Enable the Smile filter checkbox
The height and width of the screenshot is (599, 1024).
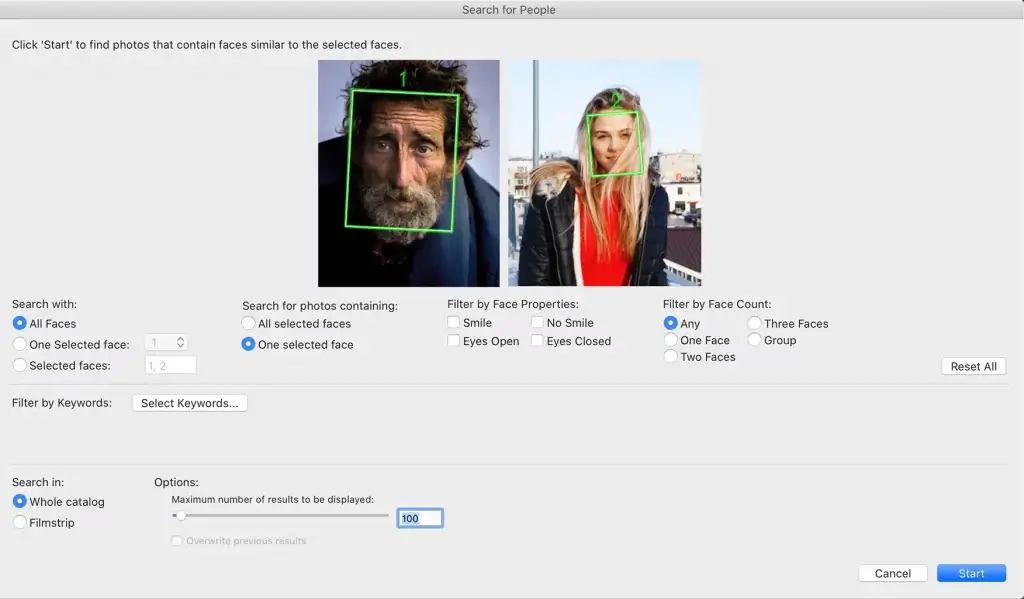[454, 323]
